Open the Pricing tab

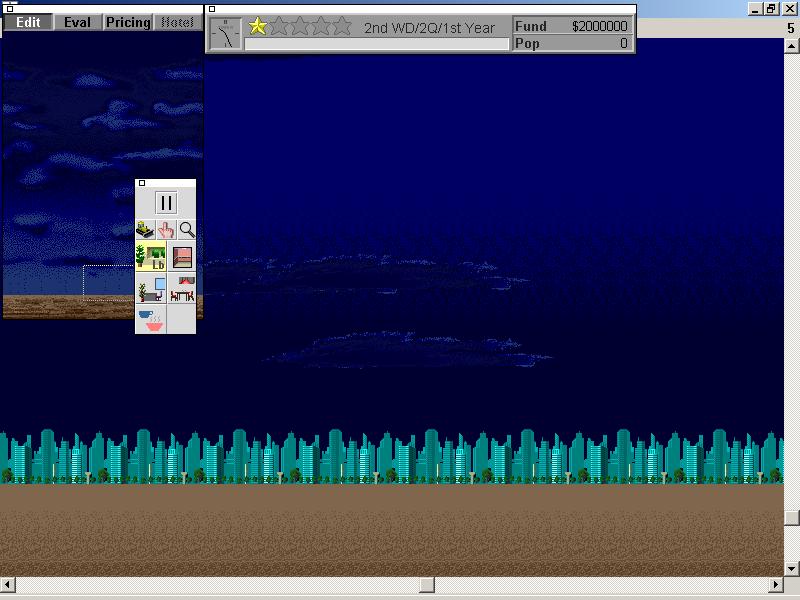click(128, 22)
